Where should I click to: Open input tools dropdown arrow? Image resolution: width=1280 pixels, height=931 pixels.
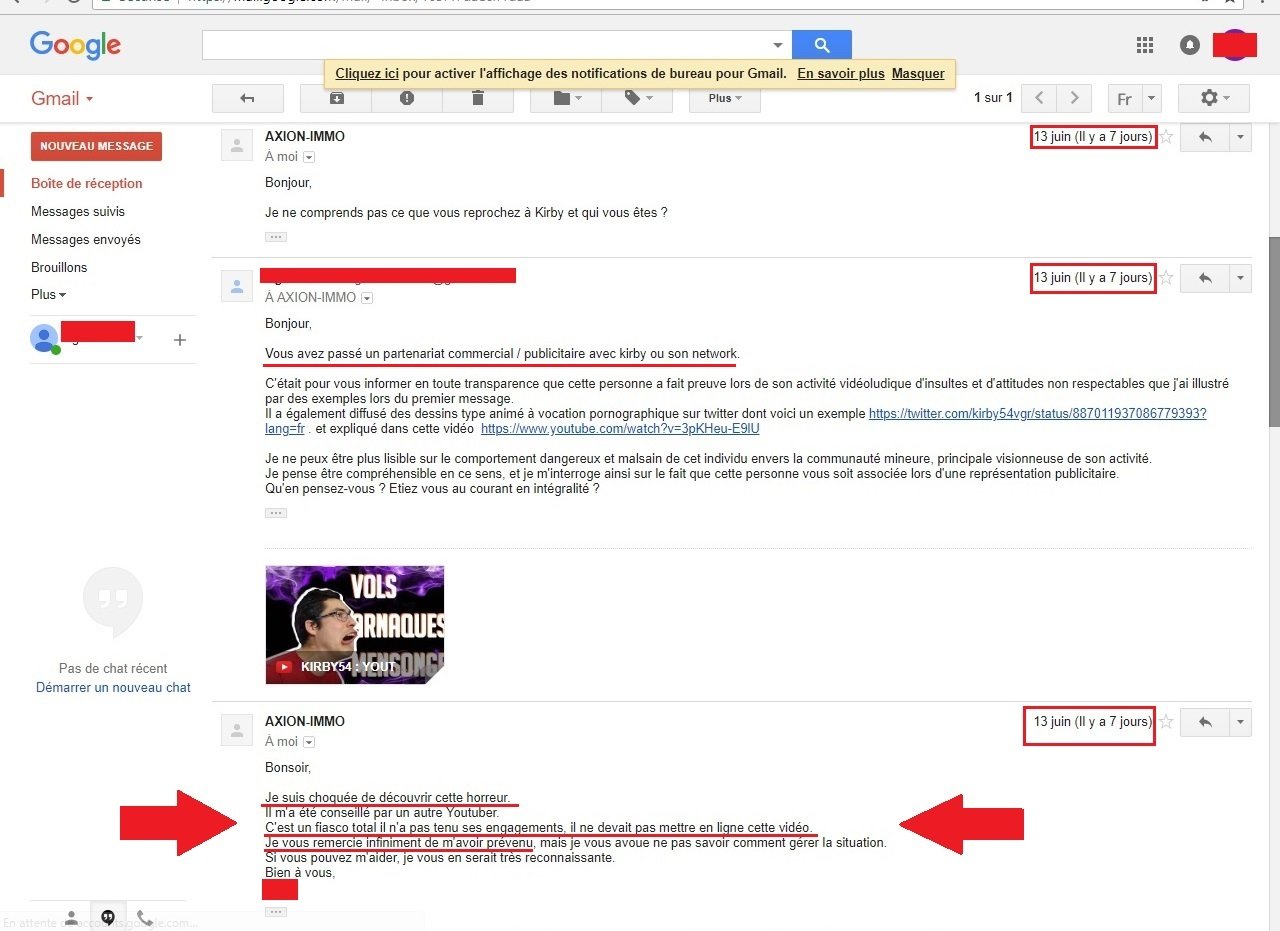(1152, 98)
